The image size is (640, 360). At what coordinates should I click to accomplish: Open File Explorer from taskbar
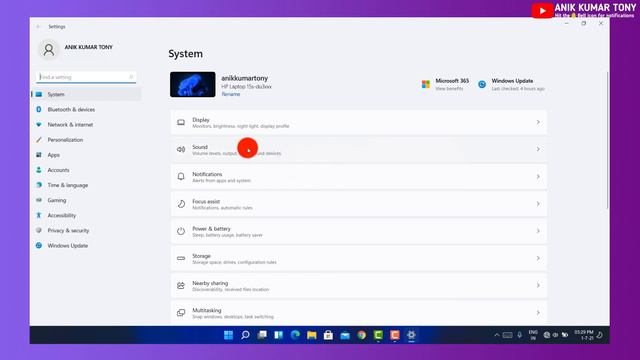coord(312,335)
